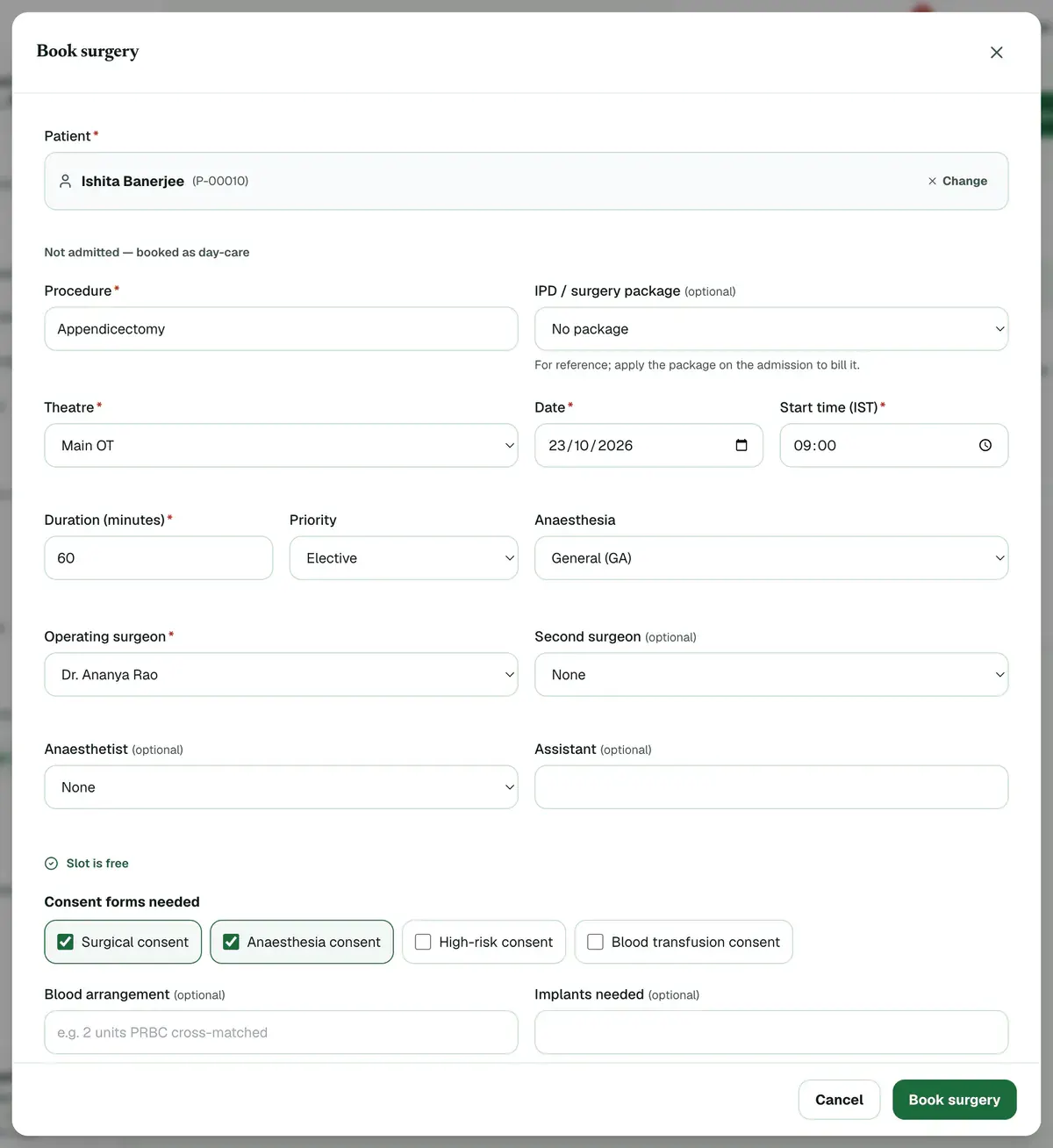Open the Priority dropdown
The height and width of the screenshot is (1148, 1053).
pyautogui.click(x=404, y=558)
